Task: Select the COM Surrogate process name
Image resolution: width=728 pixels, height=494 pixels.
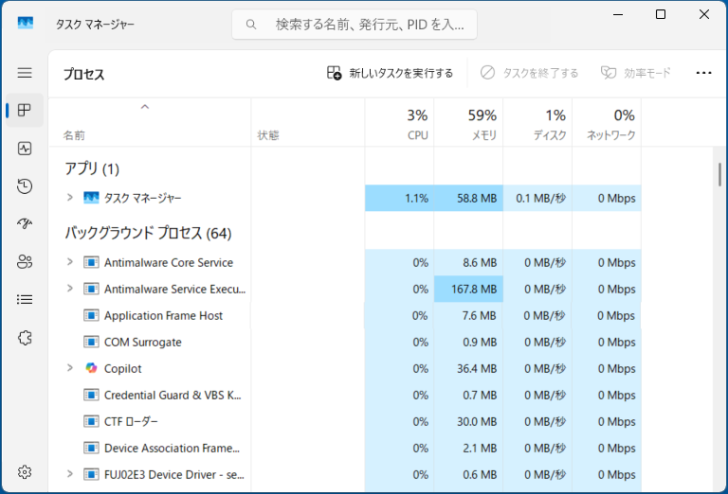Action: [143, 342]
